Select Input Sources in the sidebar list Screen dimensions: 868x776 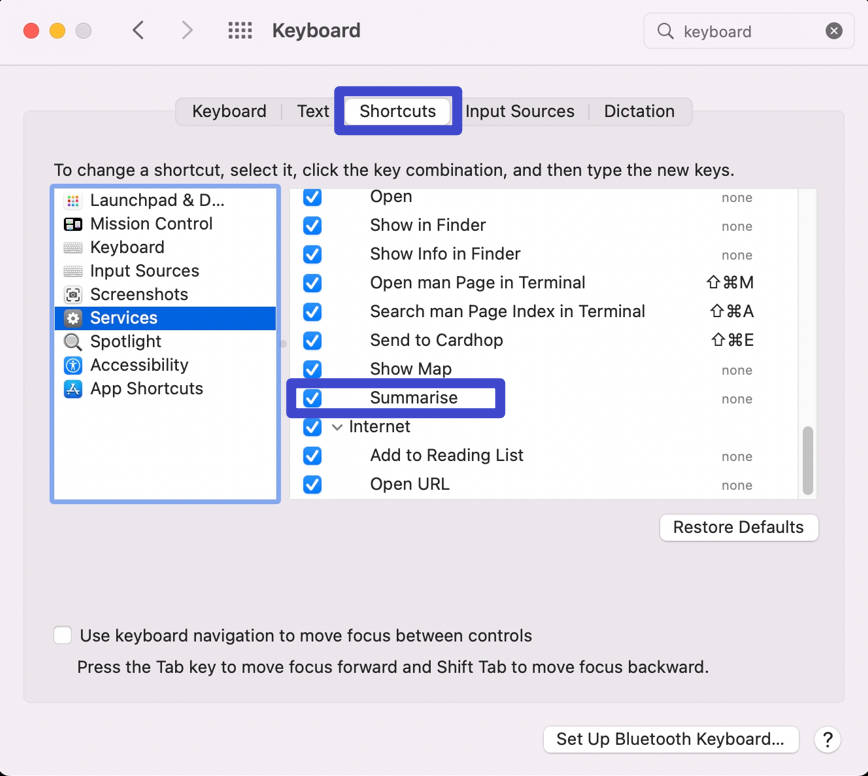(x=143, y=271)
